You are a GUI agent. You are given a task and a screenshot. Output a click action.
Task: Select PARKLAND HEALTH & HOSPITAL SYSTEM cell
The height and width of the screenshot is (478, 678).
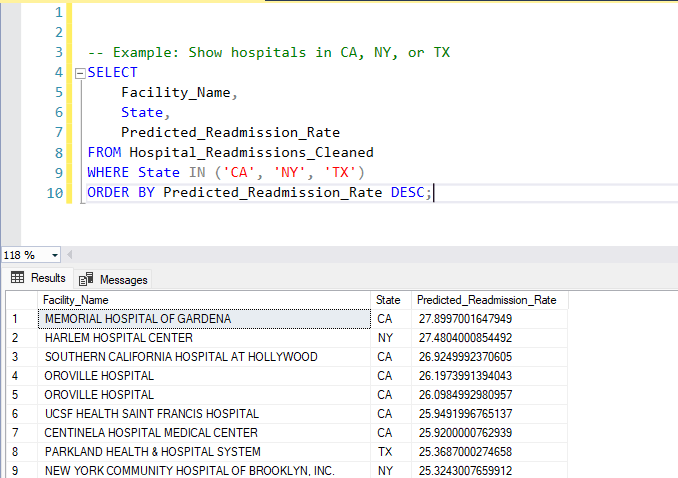(204, 452)
